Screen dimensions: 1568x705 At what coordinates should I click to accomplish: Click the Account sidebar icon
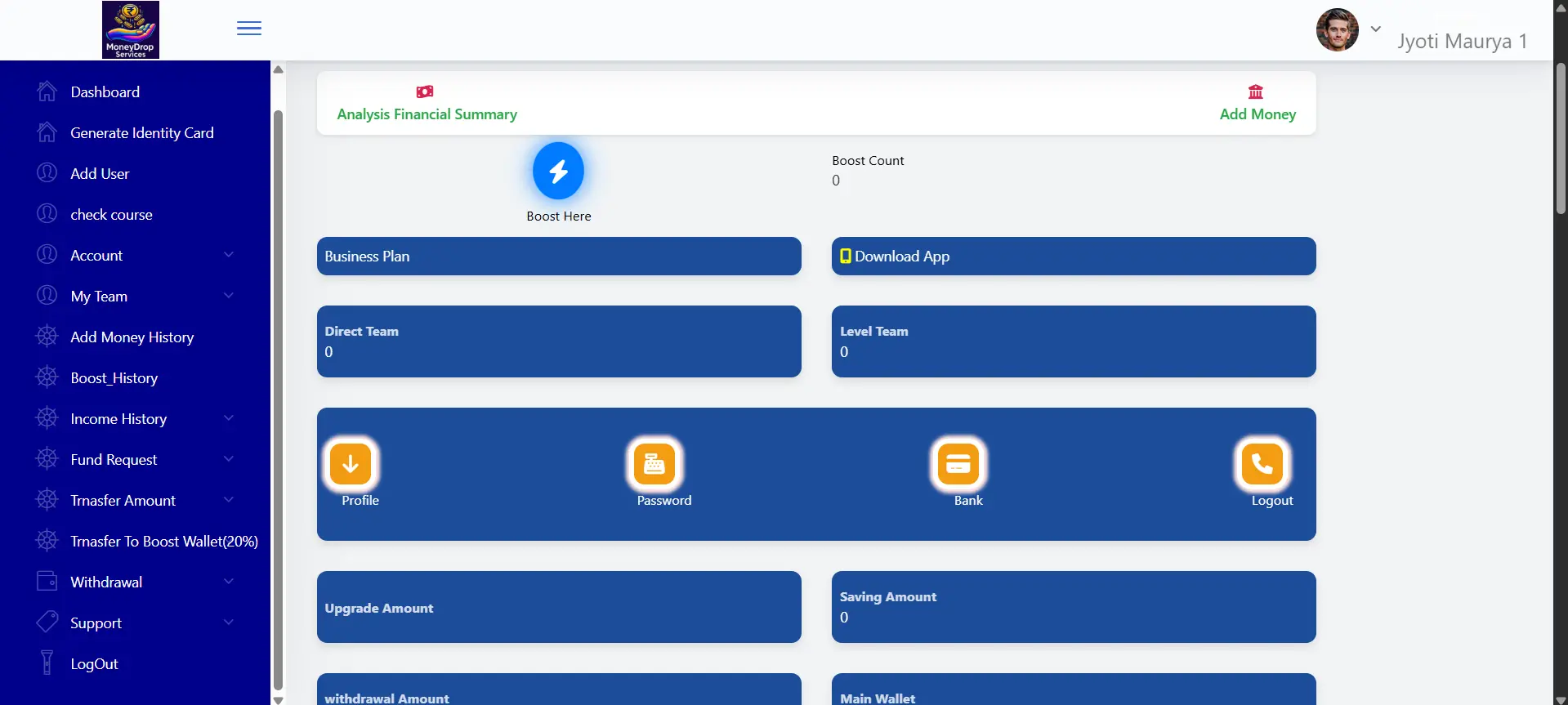click(47, 255)
